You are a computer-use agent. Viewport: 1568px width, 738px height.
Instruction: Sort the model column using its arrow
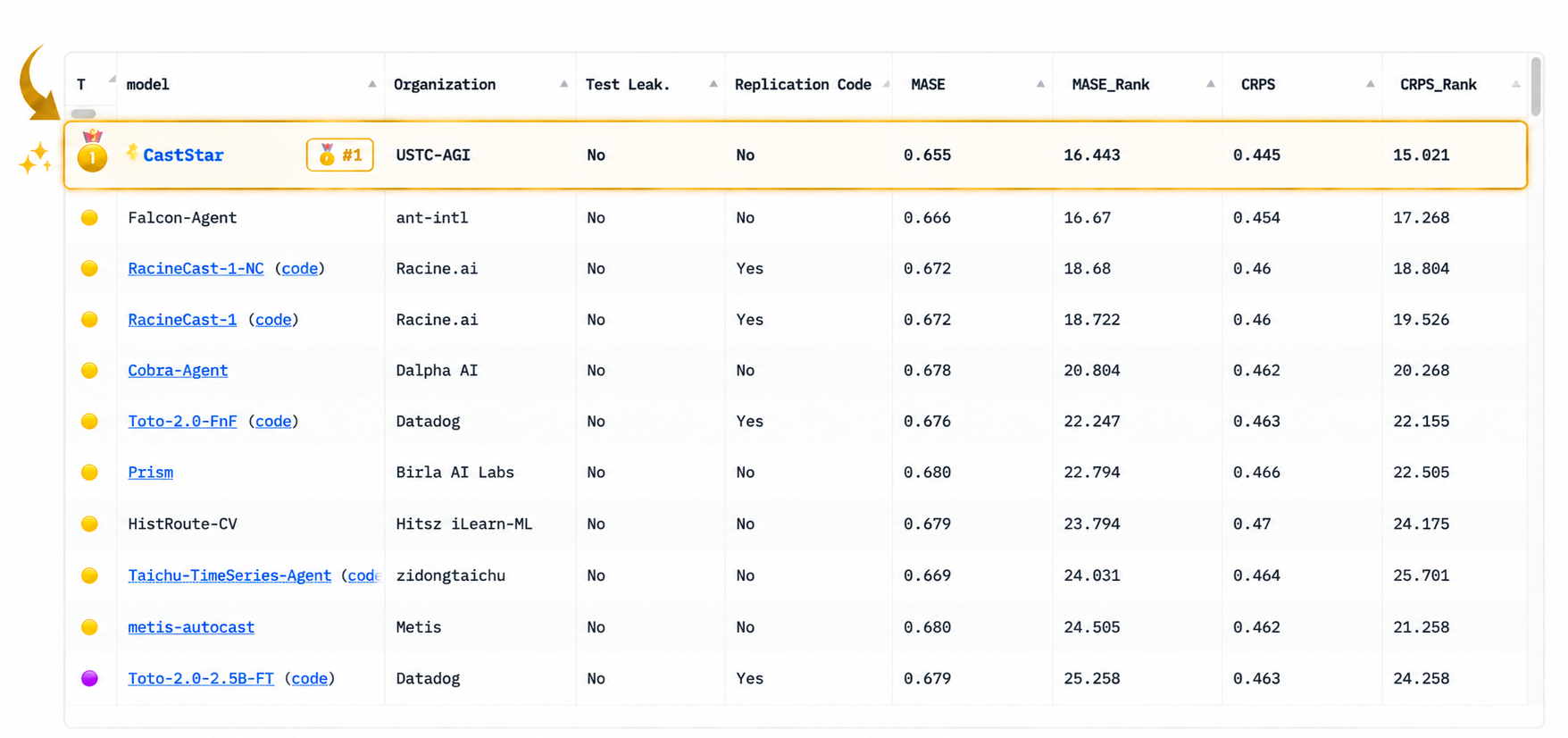(372, 84)
